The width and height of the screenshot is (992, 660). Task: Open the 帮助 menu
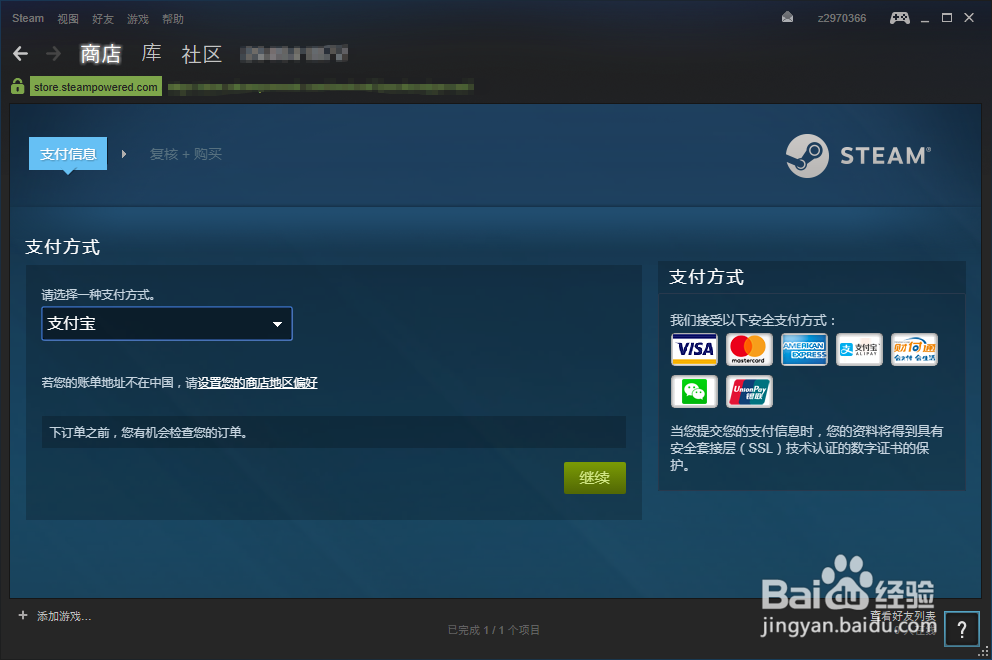[x=173, y=19]
